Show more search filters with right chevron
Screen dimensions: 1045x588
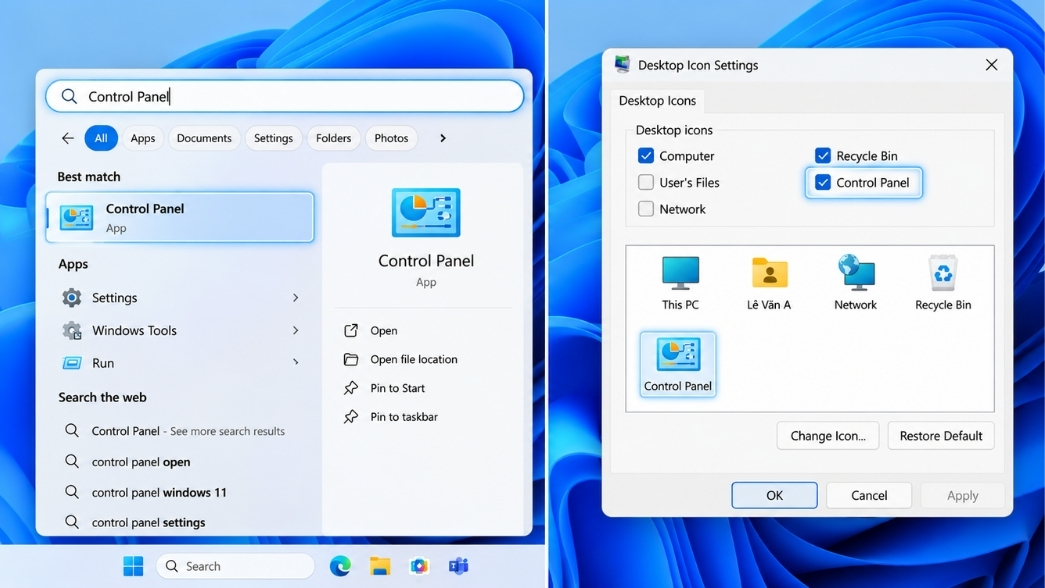coord(443,138)
